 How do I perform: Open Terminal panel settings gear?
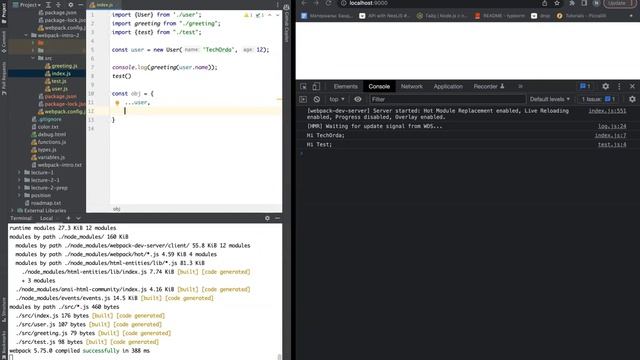coord(267,218)
